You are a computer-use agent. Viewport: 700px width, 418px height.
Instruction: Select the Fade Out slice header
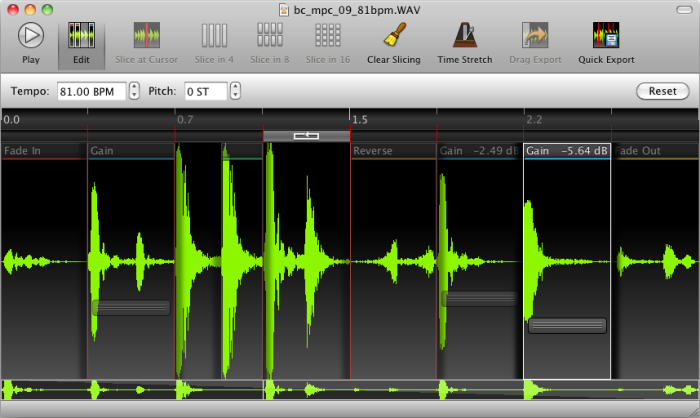coord(655,151)
